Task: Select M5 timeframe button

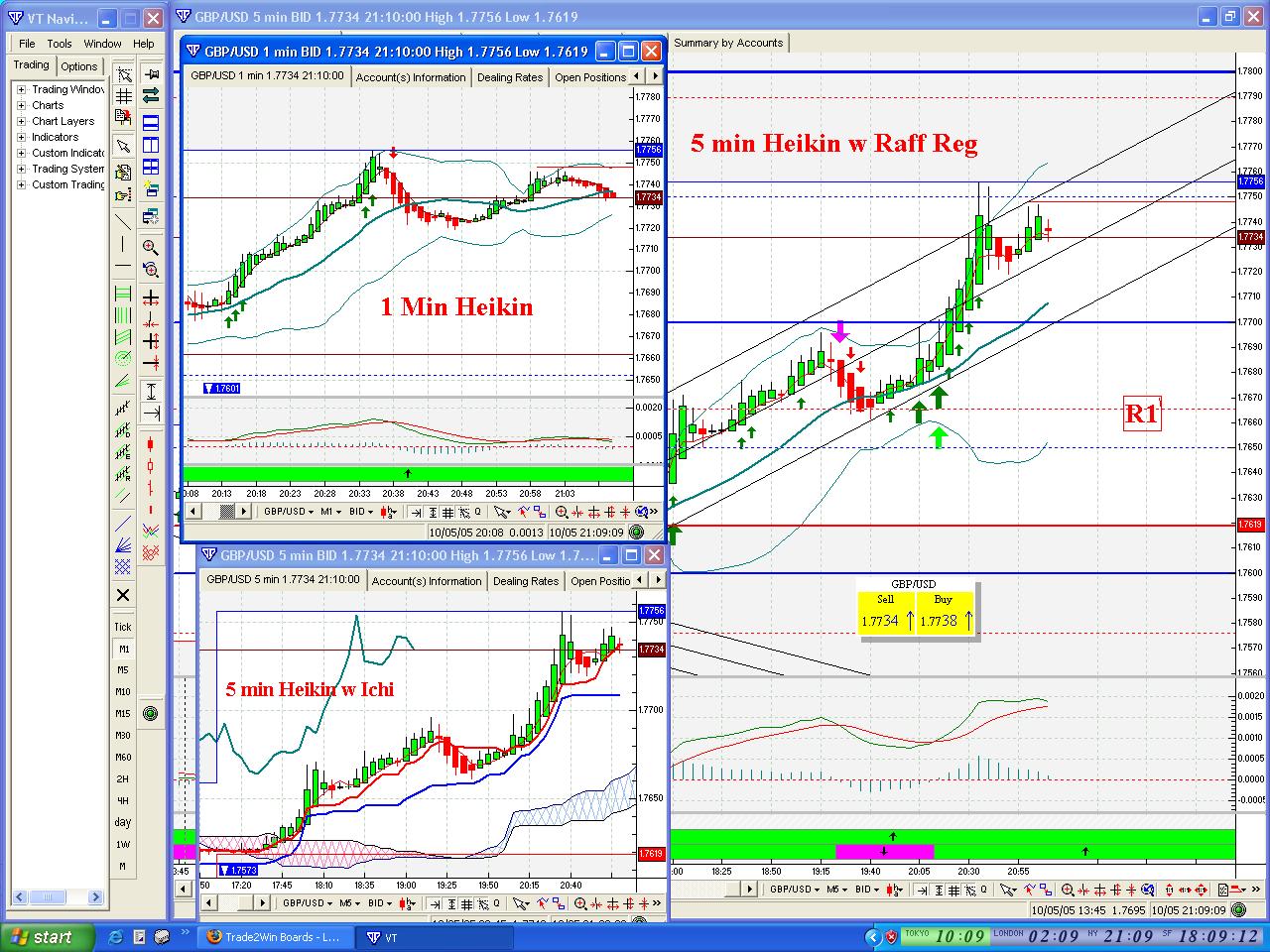Action: click(123, 670)
